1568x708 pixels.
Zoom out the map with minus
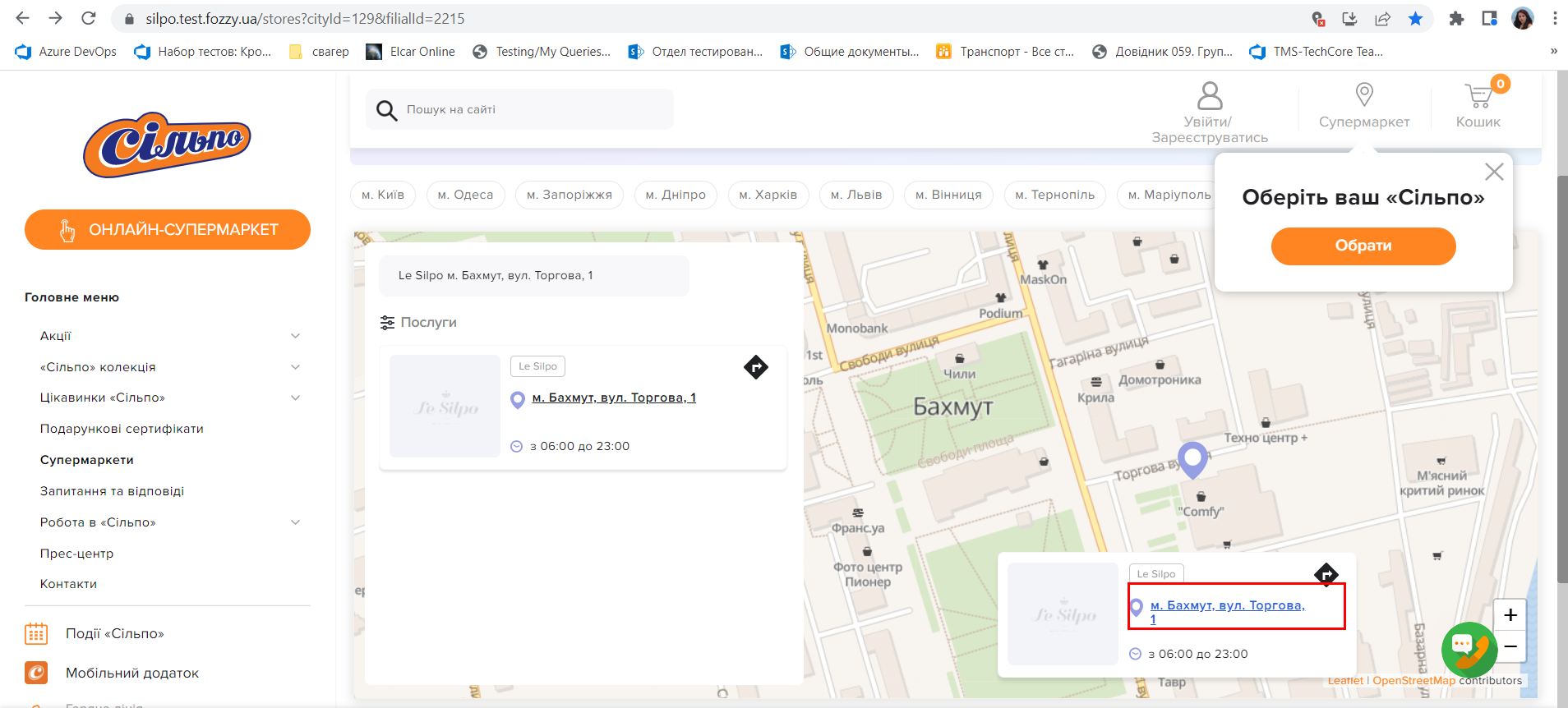[1510, 646]
